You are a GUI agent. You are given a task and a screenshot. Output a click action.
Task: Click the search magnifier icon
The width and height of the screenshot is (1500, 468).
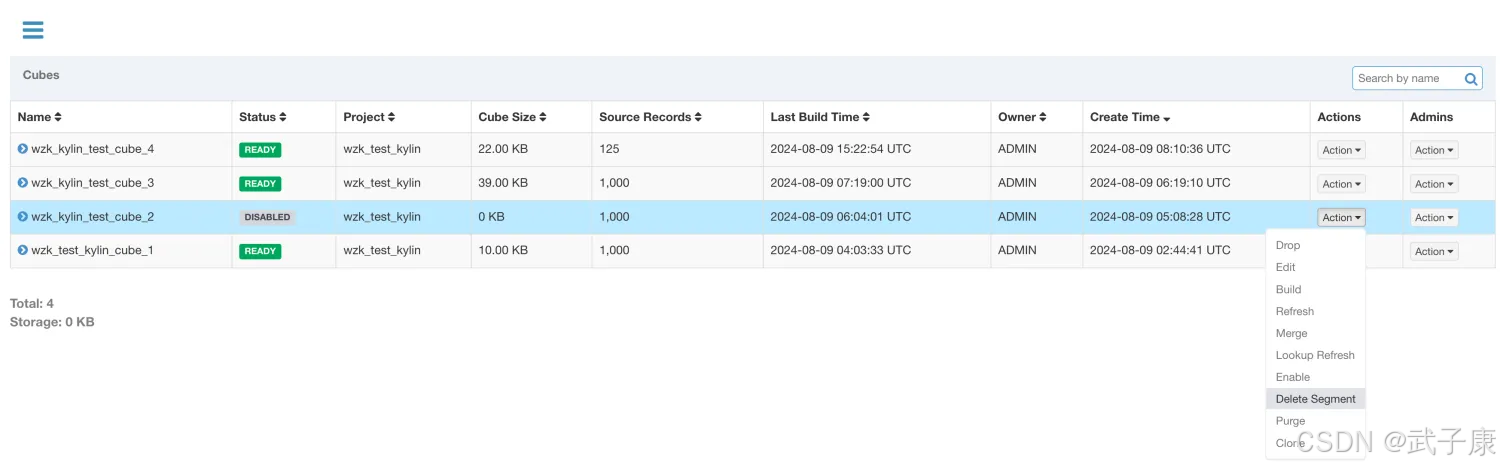click(x=1471, y=79)
